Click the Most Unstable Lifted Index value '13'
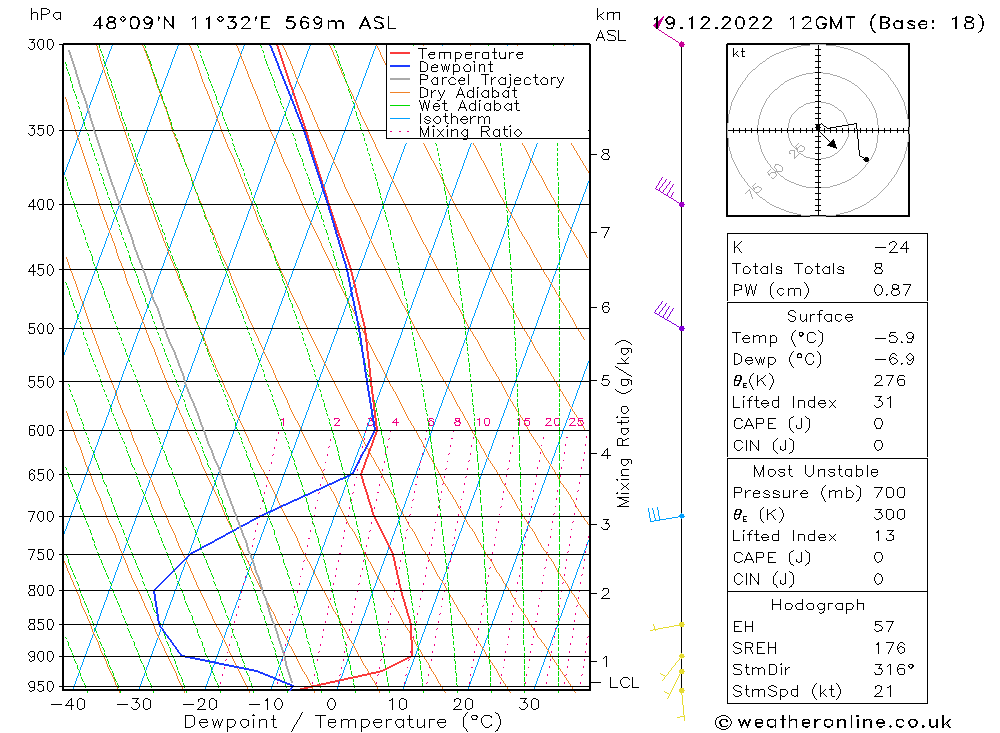Image resolution: width=1000 pixels, height=733 pixels. (x=884, y=537)
